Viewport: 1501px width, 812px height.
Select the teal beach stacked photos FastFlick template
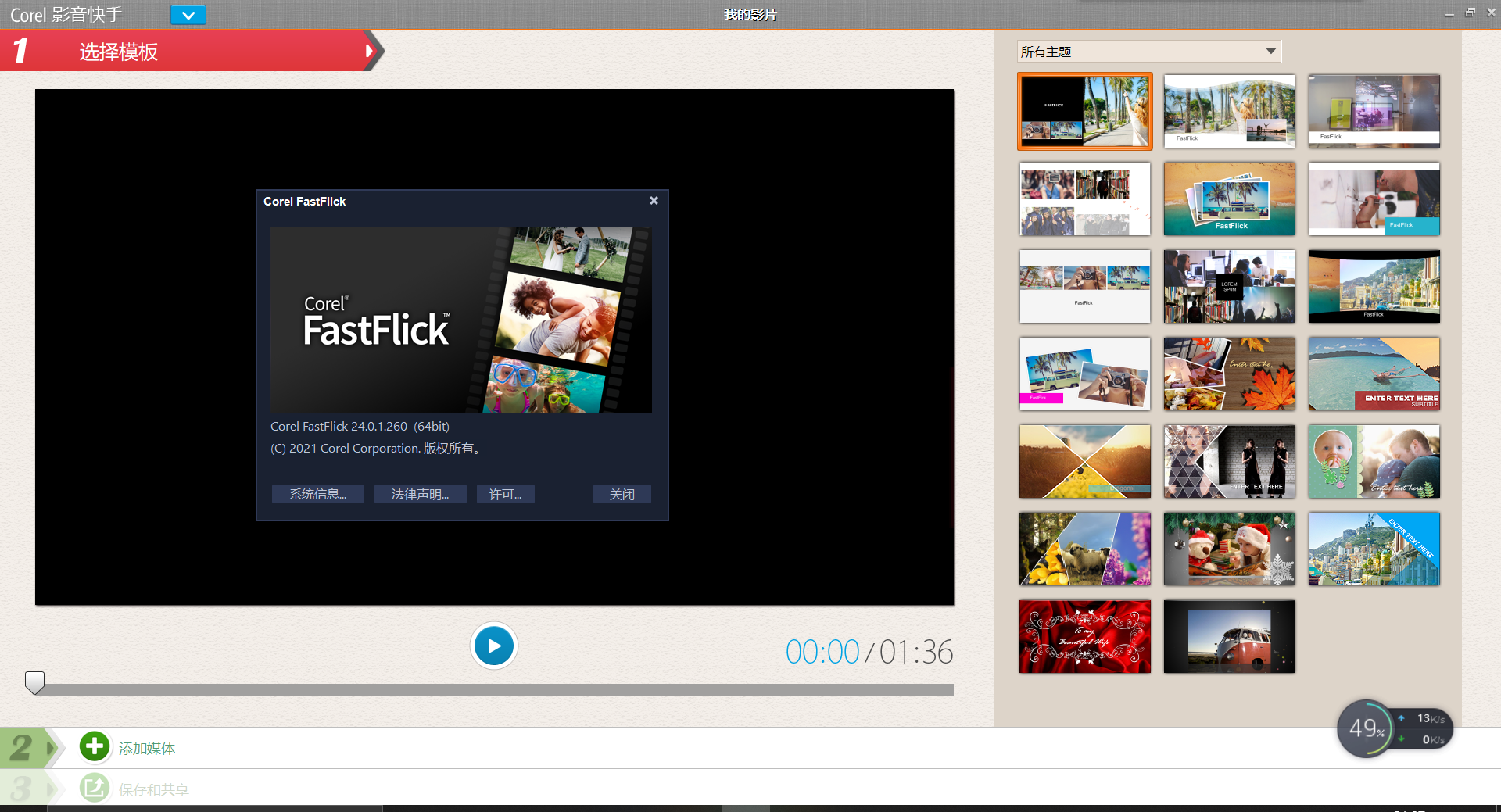tap(1229, 199)
